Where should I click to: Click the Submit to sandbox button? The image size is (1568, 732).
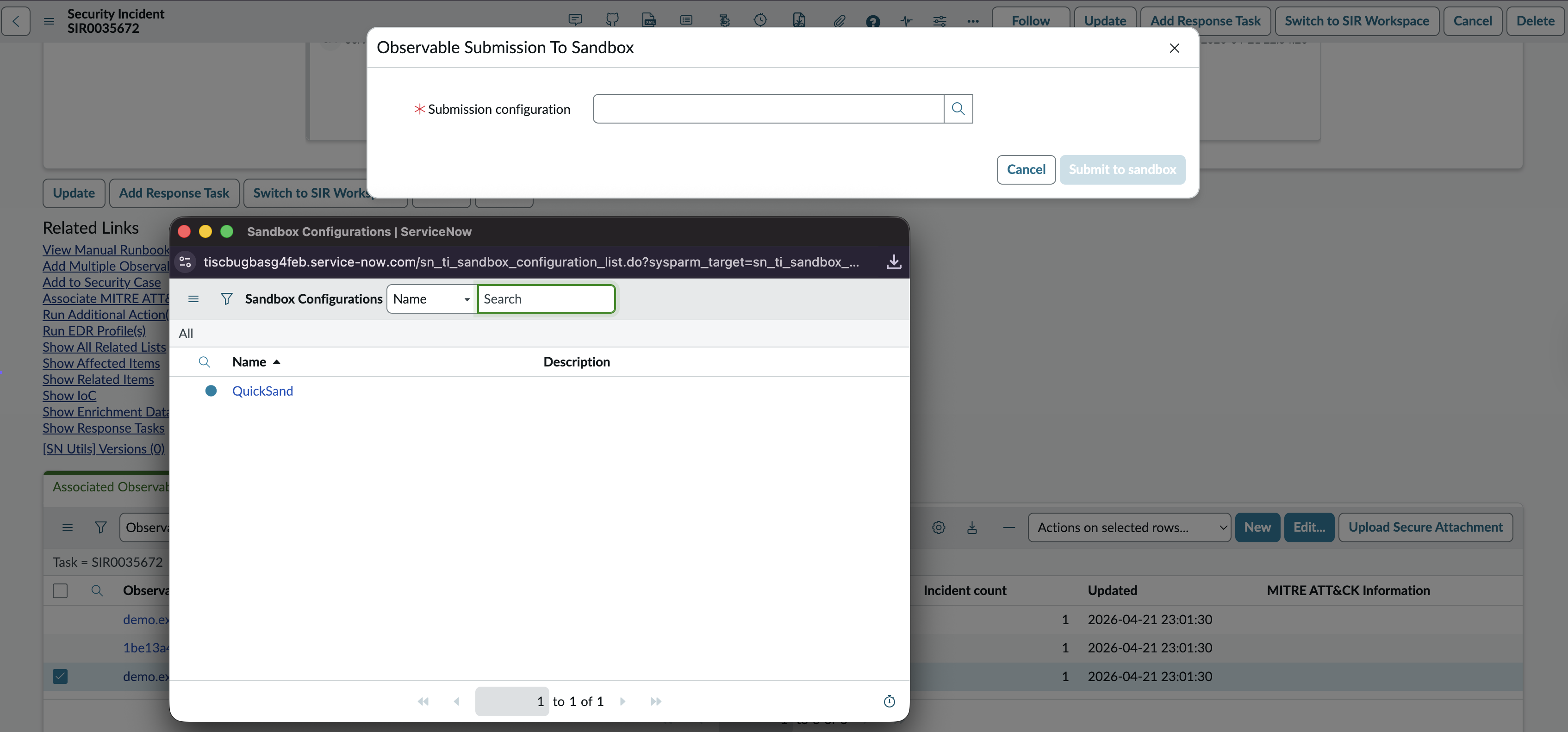pos(1122,169)
